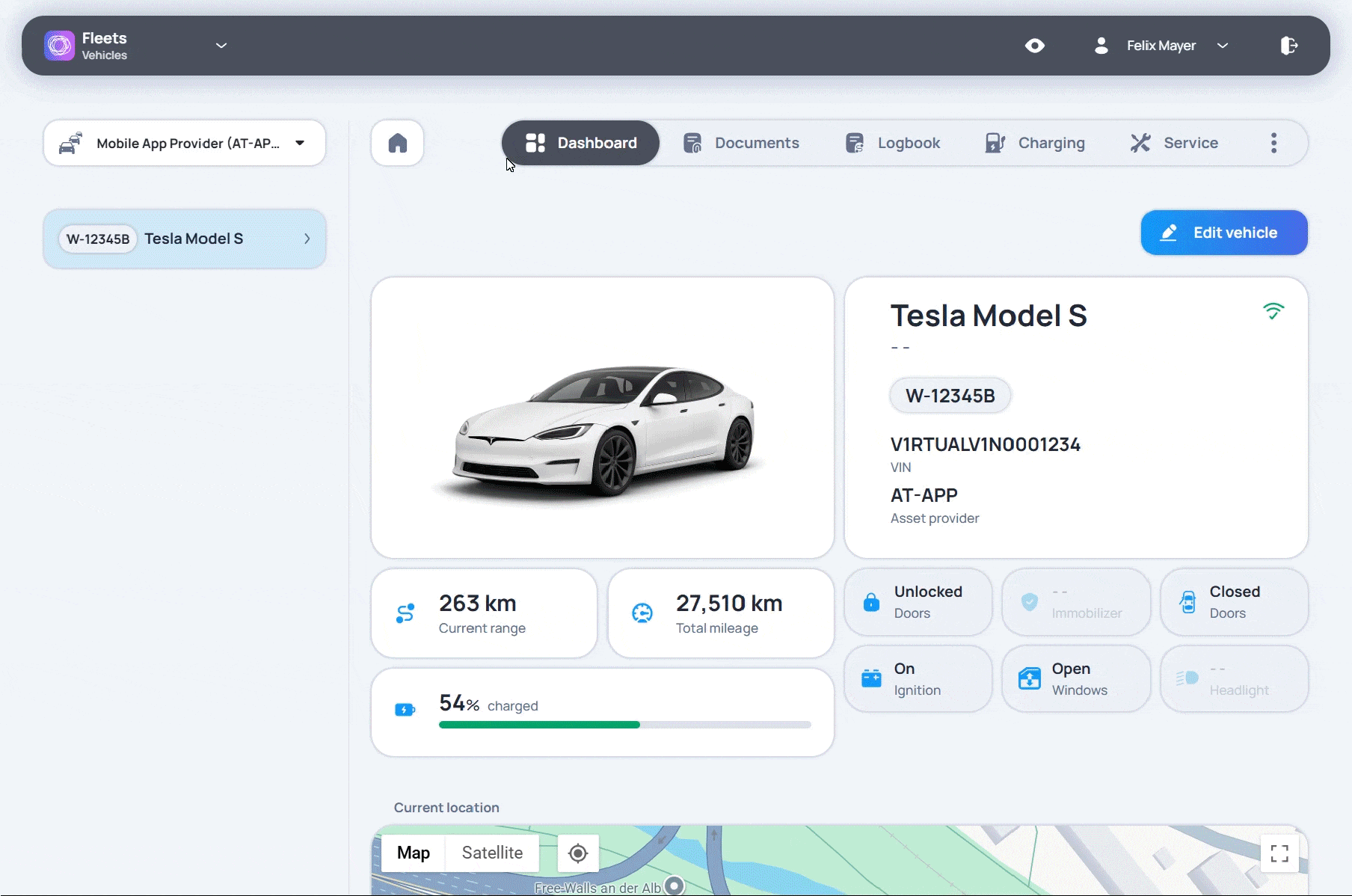Click the current range route icon
The image size is (1352, 896).
click(x=405, y=613)
